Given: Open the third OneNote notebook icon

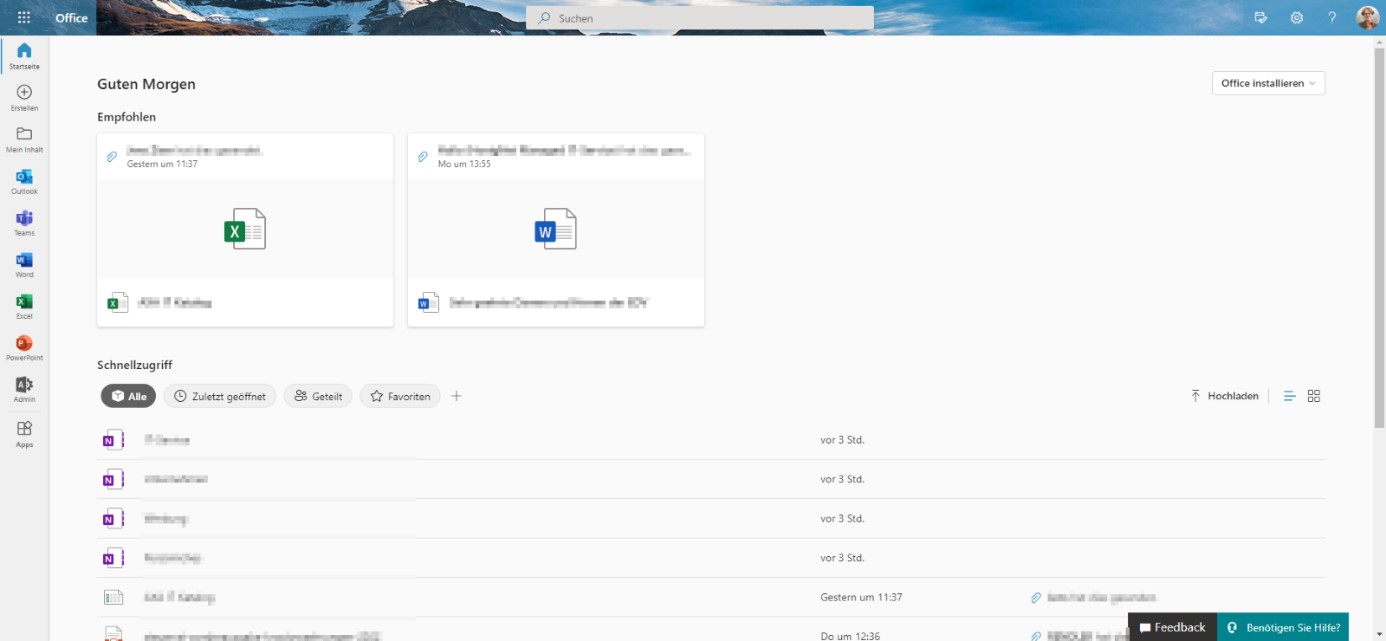Looking at the screenshot, I should point(113,518).
